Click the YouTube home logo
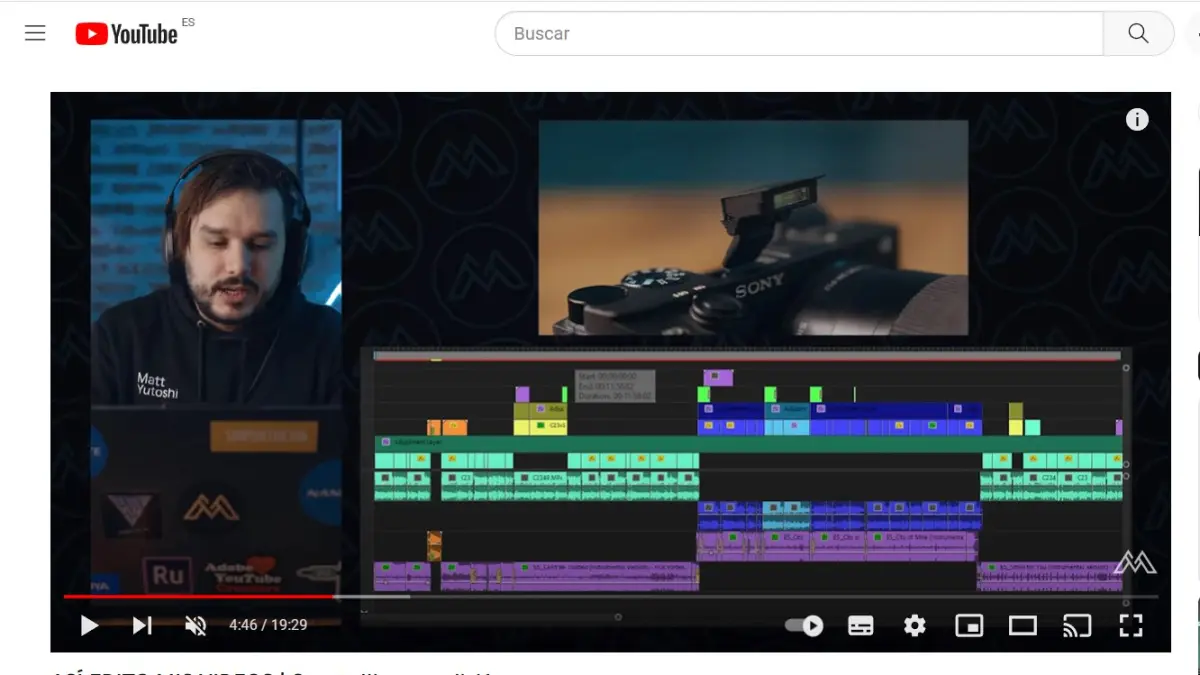The height and width of the screenshot is (675, 1200). [127, 34]
